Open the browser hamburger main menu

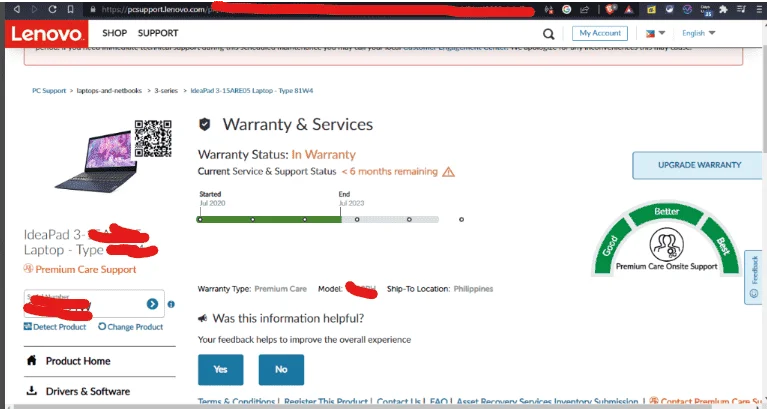(759, 9)
